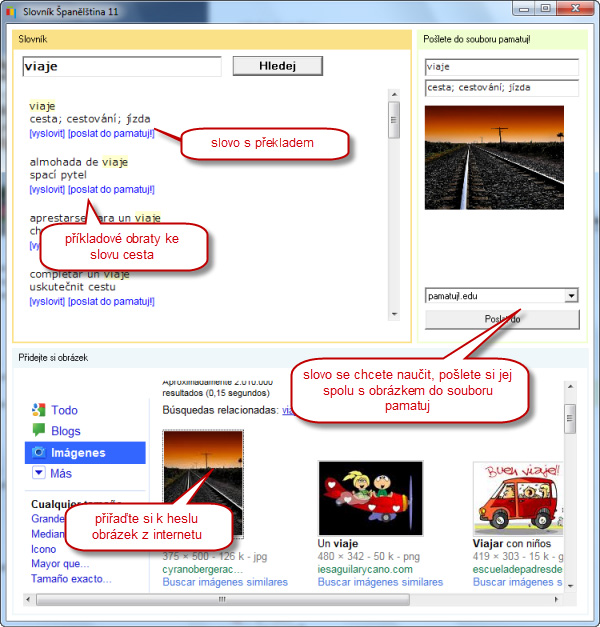Click the Un viaje red airplane cartoon thumbnail
The image size is (600, 627).
pyautogui.click(x=370, y=498)
